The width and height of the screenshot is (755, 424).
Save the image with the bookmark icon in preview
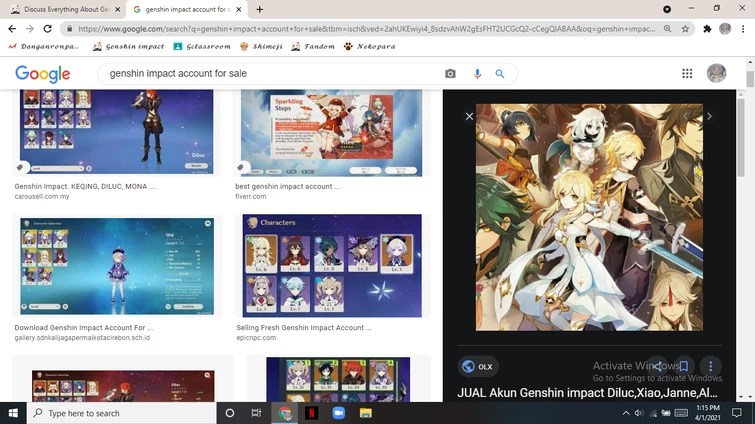click(x=683, y=366)
